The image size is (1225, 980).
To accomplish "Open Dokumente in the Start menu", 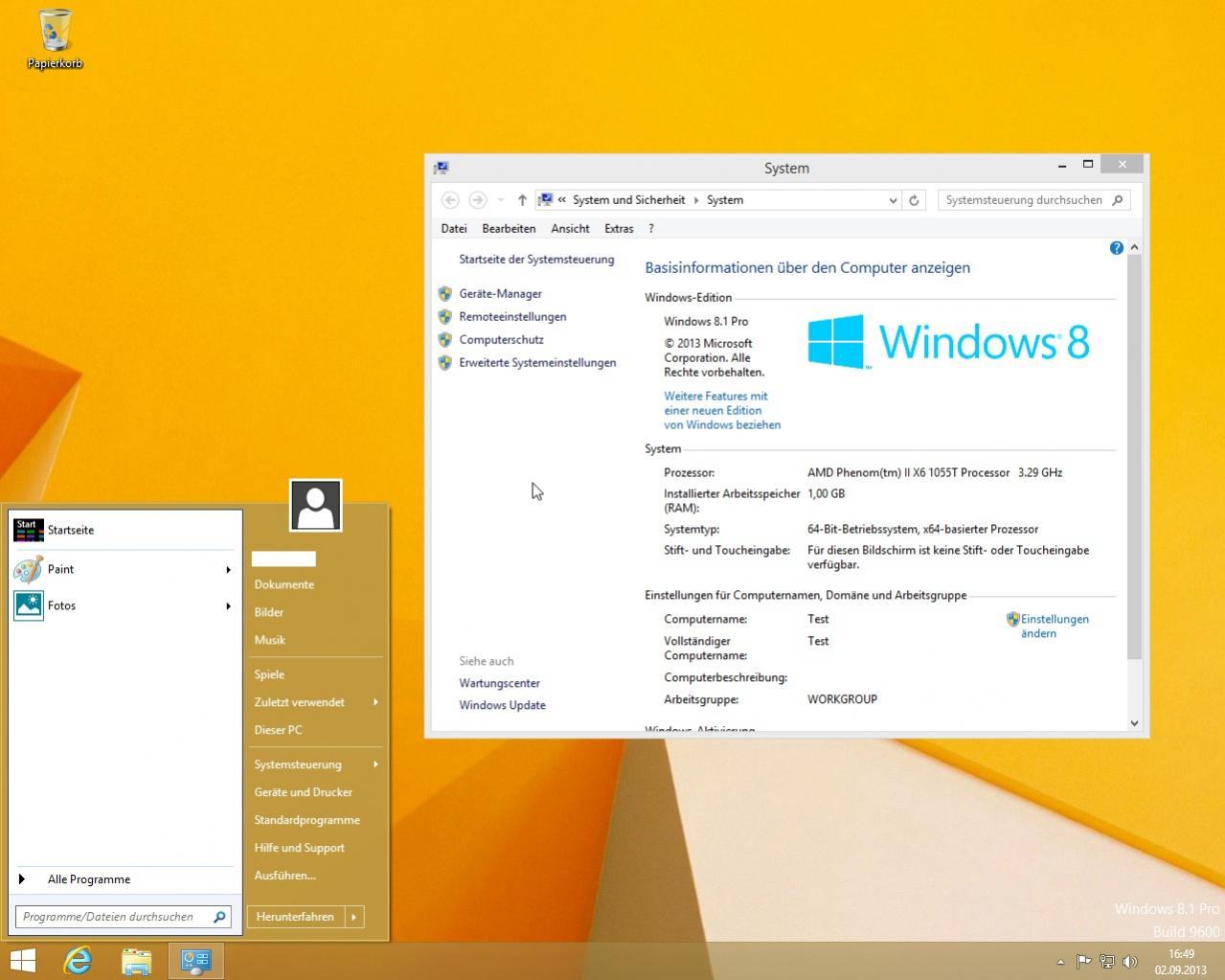I will [x=284, y=584].
